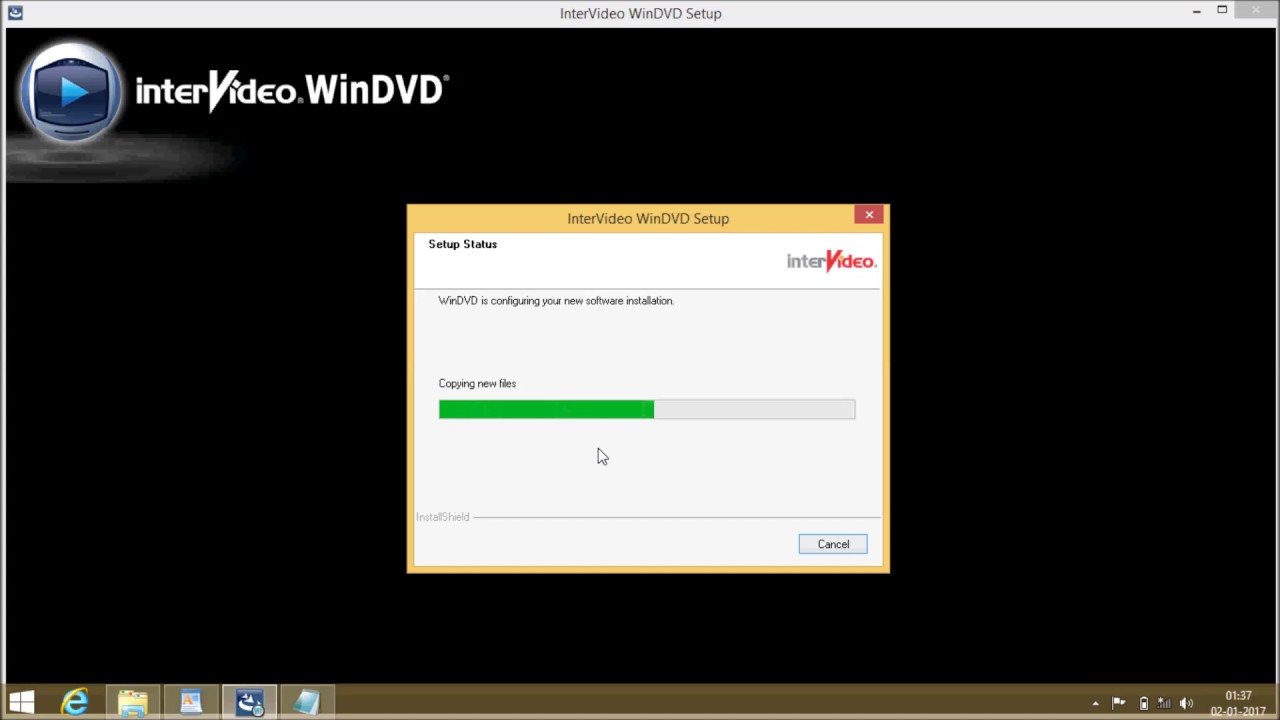Viewport: 1280px width, 720px height.
Task: Click the 'Setup Status' heading text
Action: tap(462, 244)
